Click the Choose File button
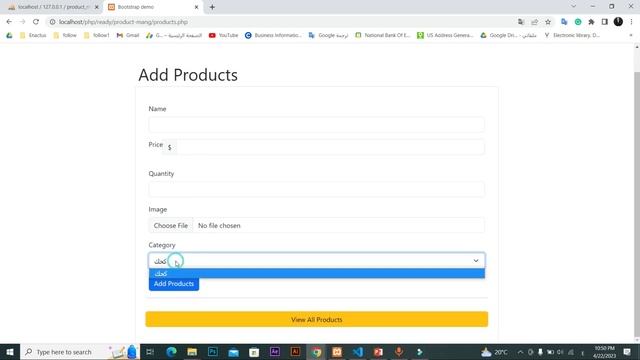The width and height of the screenshot is (640, 360). (171, 225)
